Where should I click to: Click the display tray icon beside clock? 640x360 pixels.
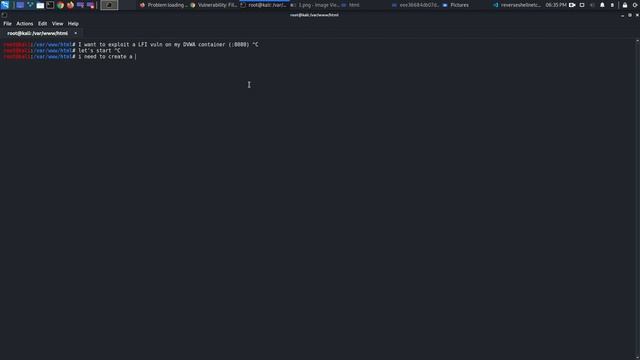click(582, 5)
